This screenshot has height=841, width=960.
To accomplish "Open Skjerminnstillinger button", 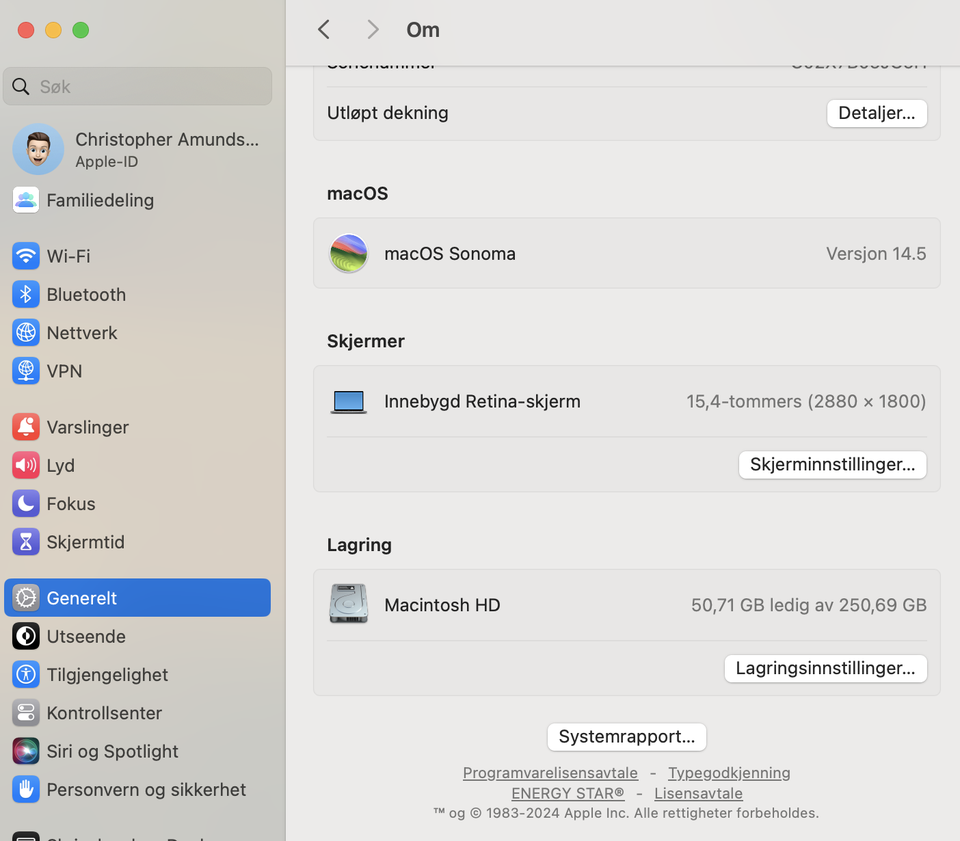I will 833,465.
